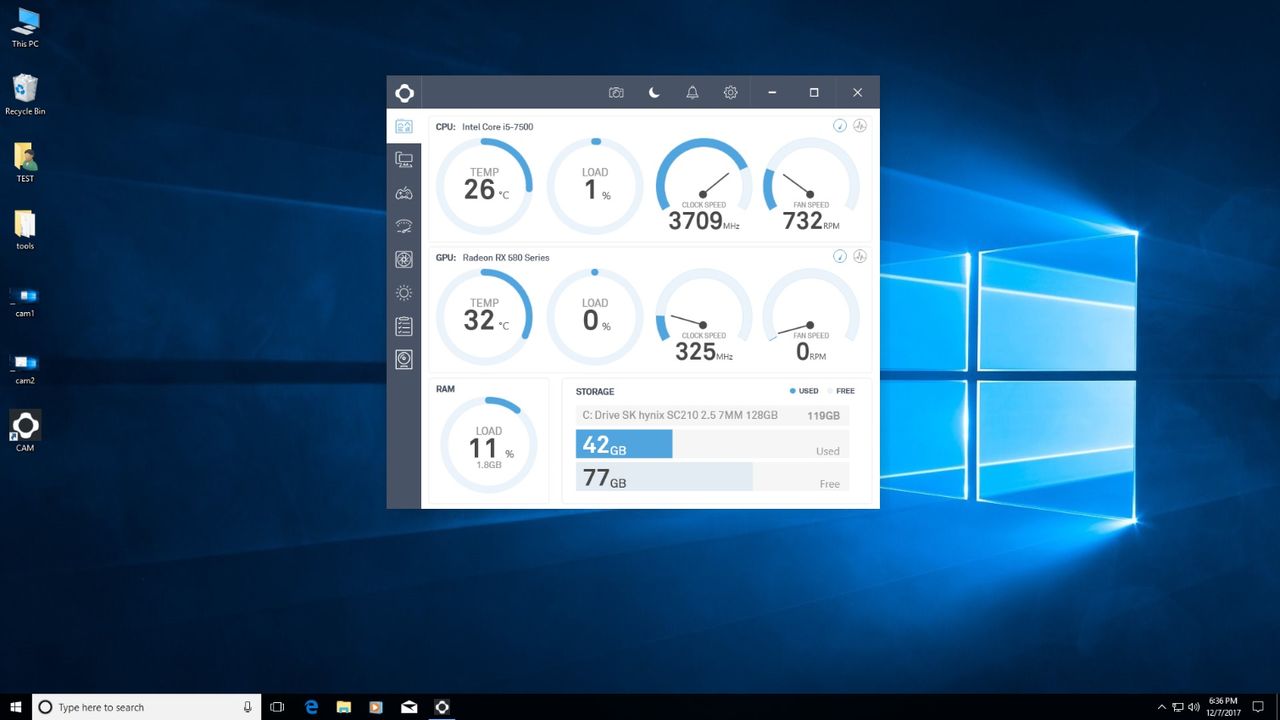Switch CPU panel to gauge view
Image resolution: width=1280 pixels, height=720 pixels.
coord(840,126)
